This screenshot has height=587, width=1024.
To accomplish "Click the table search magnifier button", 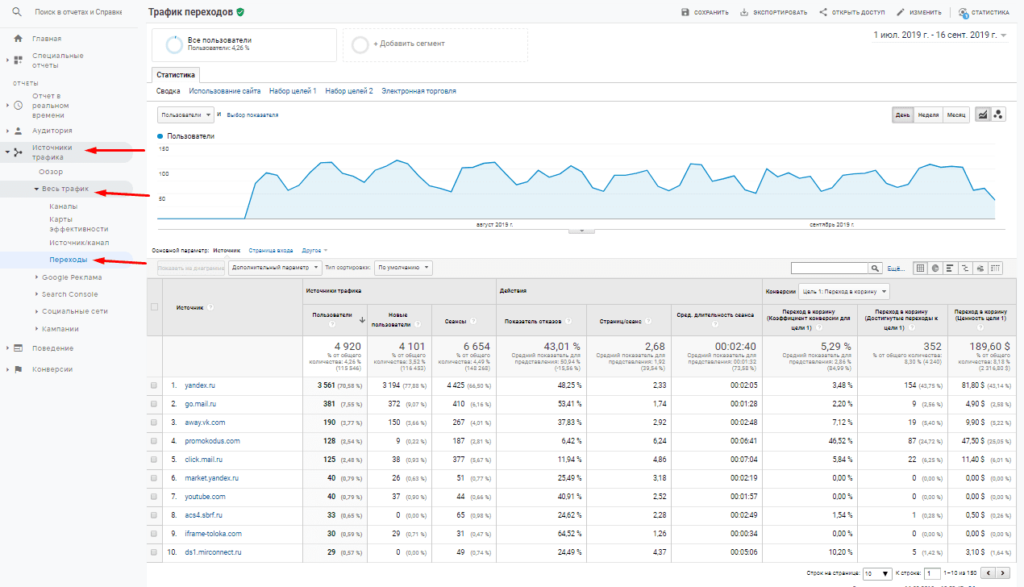I will pos(876,268).
